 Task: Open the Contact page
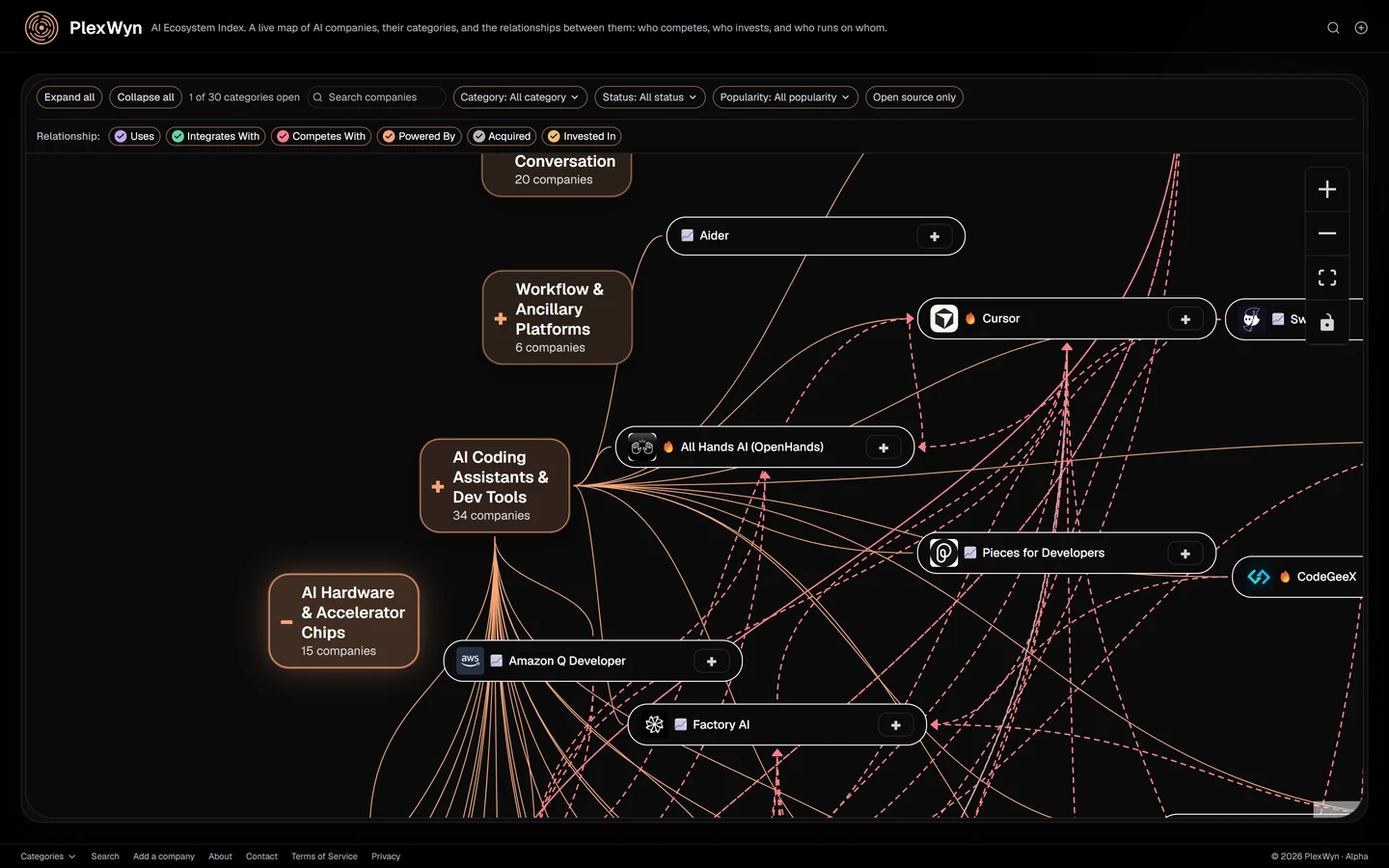(x=261, y=856)
